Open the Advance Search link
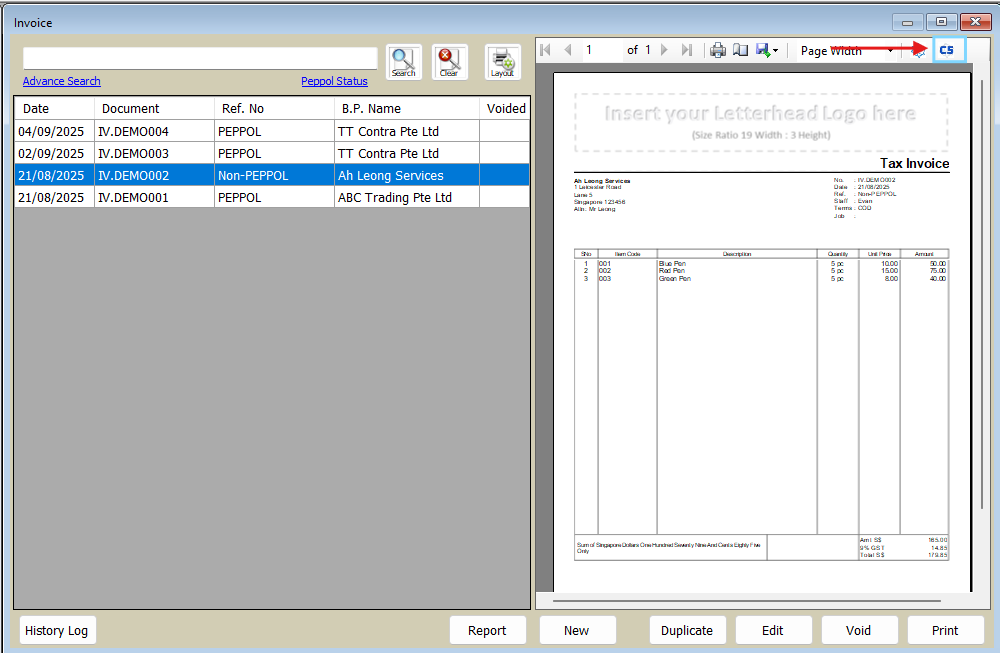This screenshot has height=653, width=1000. [62, 81]
